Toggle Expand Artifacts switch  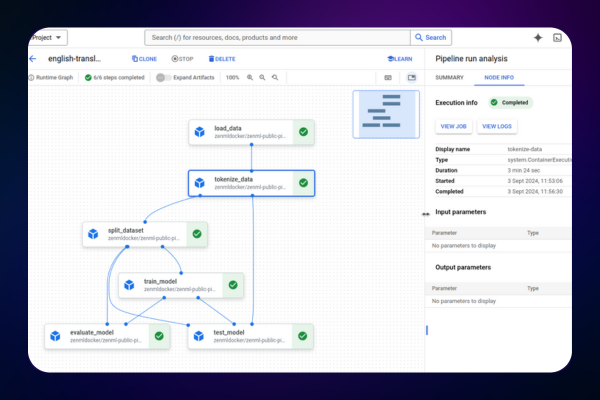tap(162, 77)
